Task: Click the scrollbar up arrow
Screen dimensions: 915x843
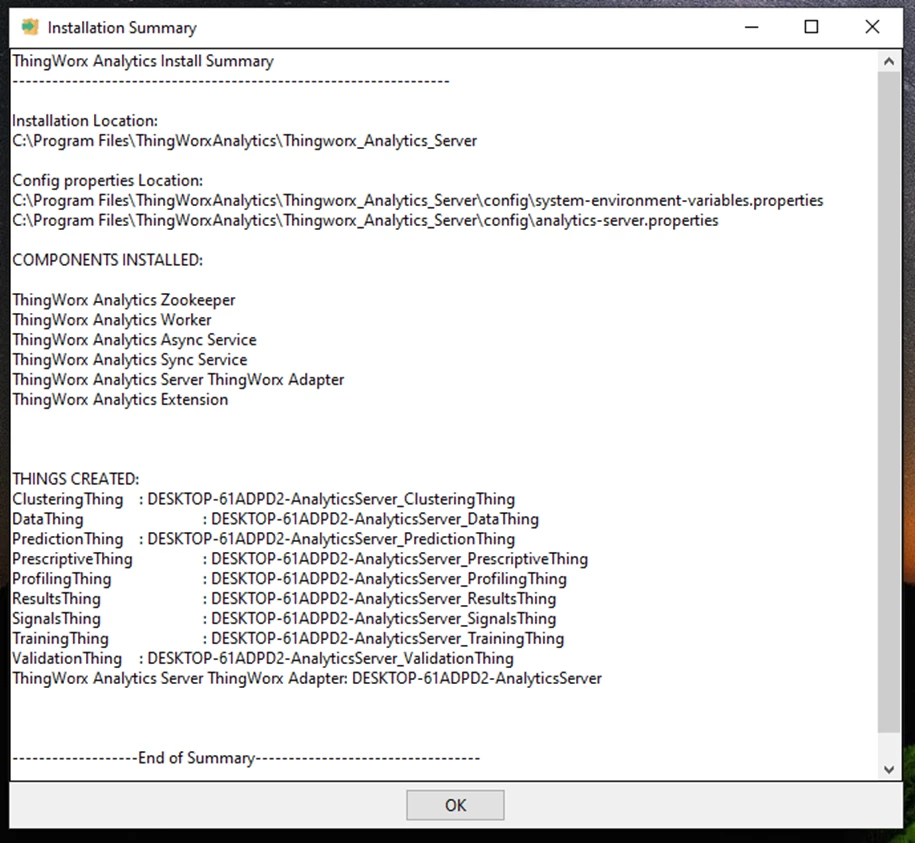Action: 889,61
